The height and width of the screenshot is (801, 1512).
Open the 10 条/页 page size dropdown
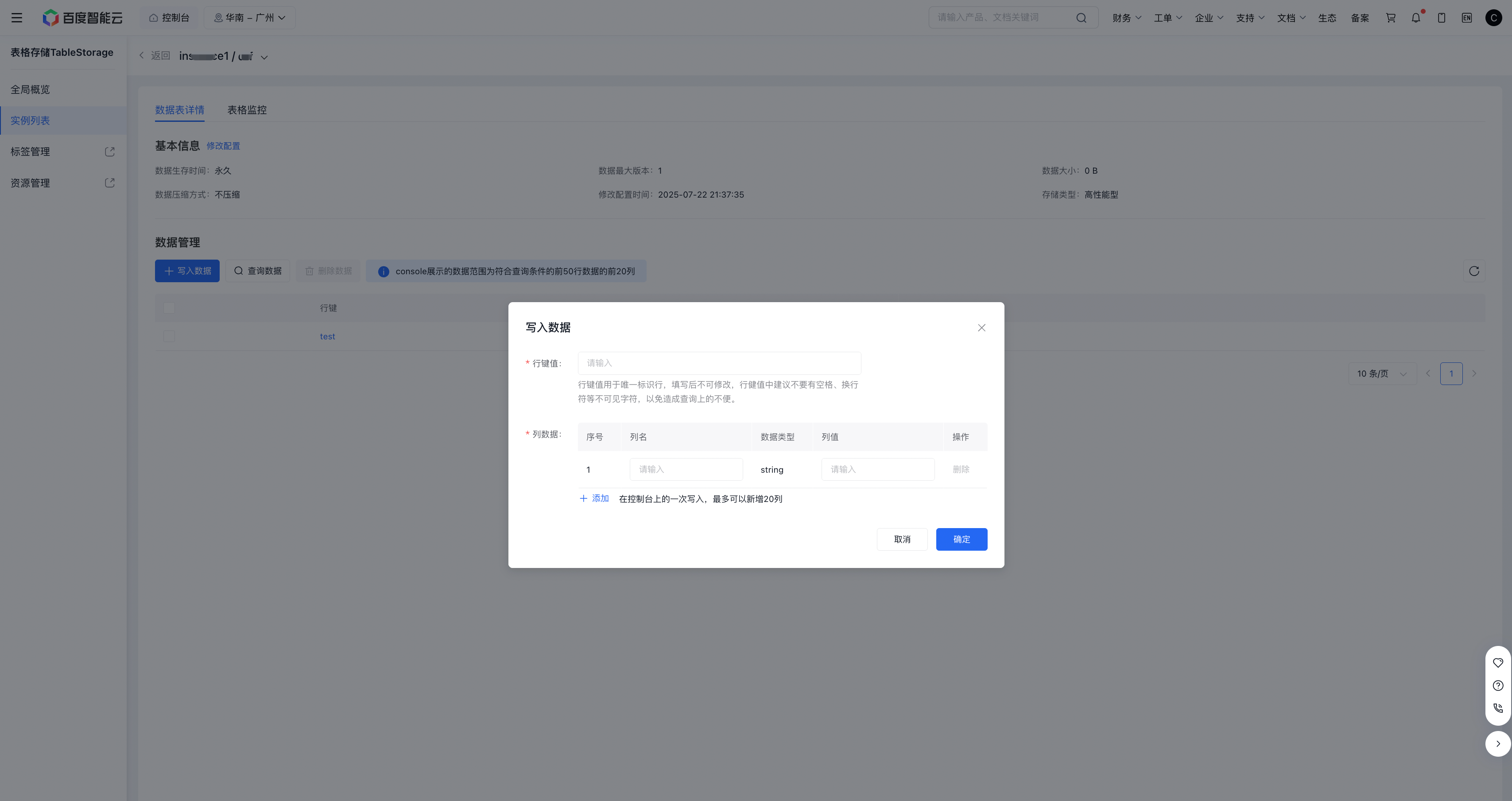[1382, 373]
